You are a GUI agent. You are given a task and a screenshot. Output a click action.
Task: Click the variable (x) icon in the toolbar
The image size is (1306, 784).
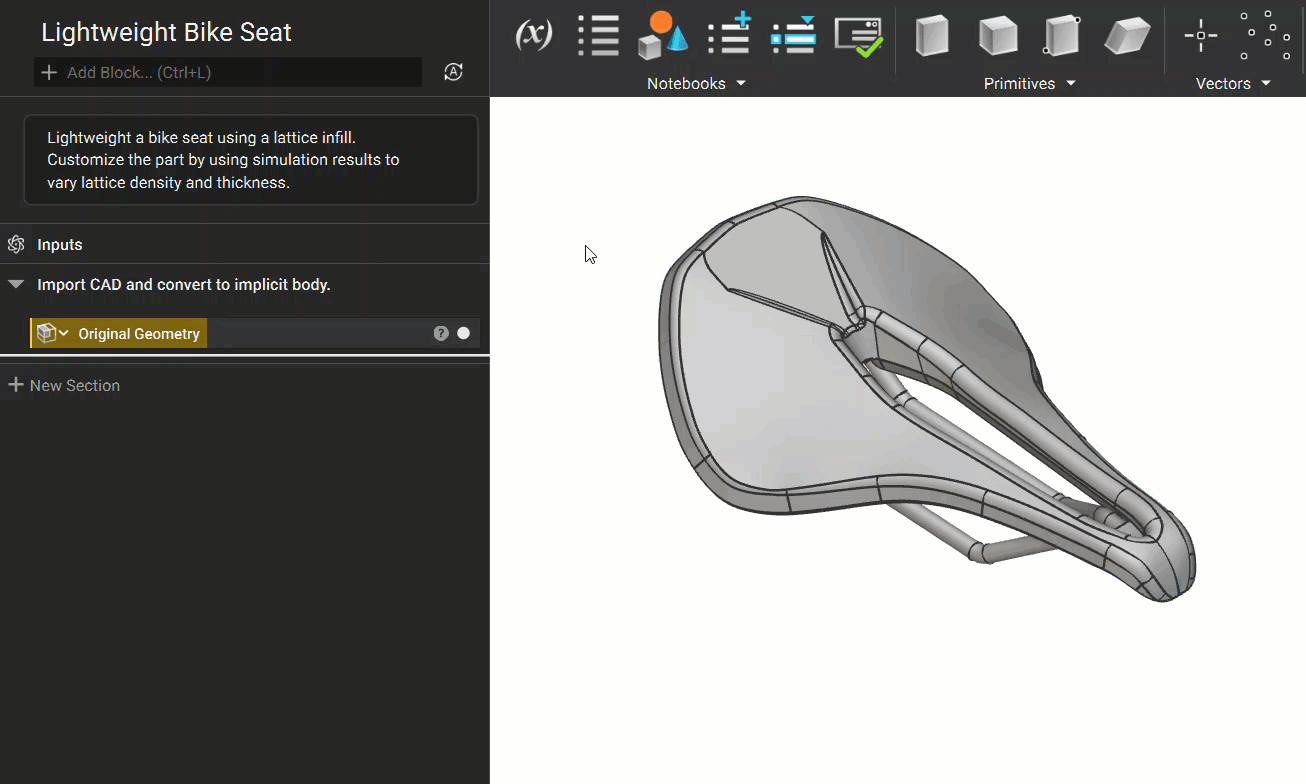coord(534,36)
